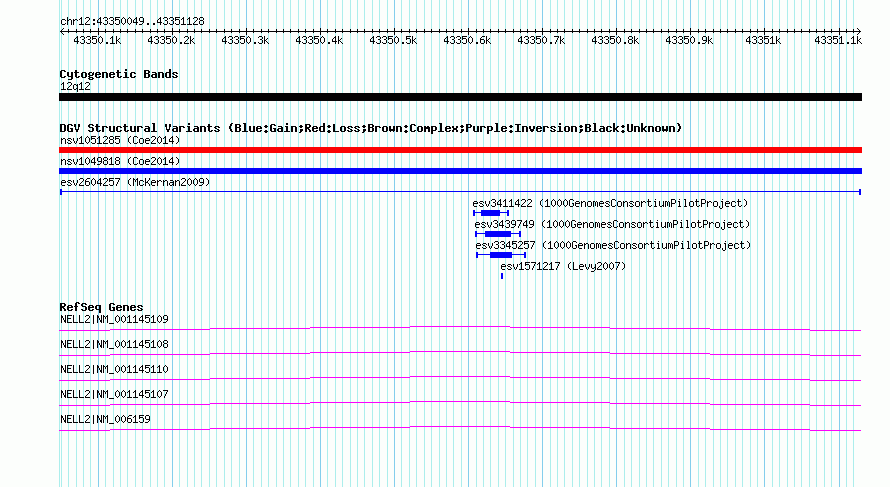The height and width of the screenshot is (487, 890).
Task: Click the 43350.4k ruler tick label
Action: point(319,41)
